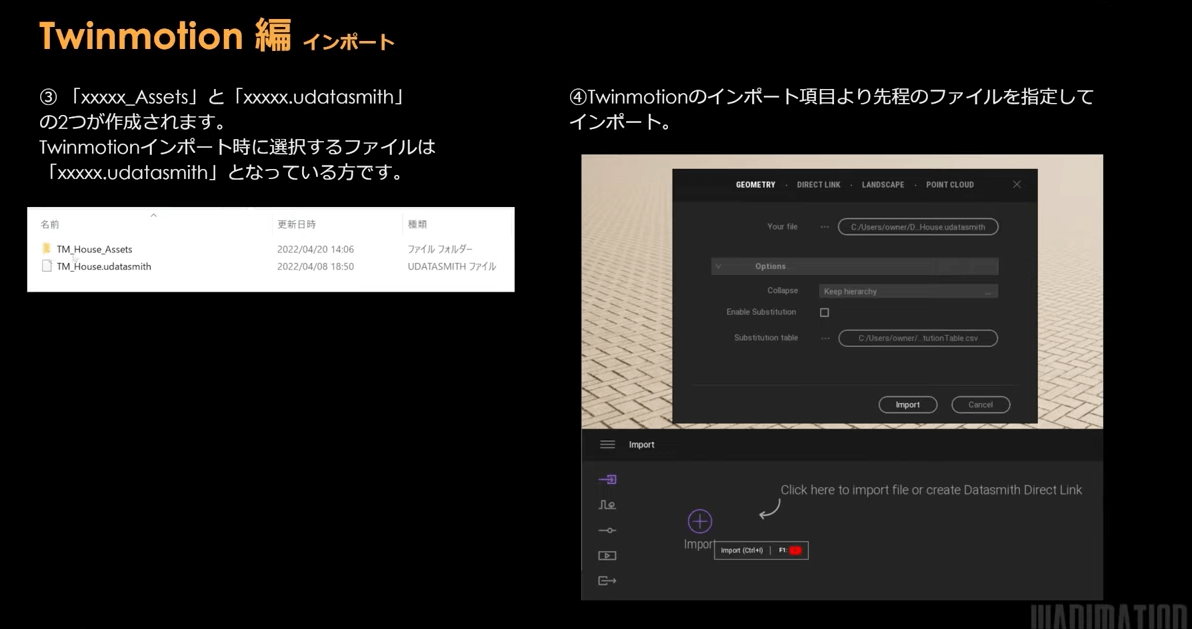Screen dimensions: 1192x629
Task: Click the Substitution table label
Action: (766, 338)
